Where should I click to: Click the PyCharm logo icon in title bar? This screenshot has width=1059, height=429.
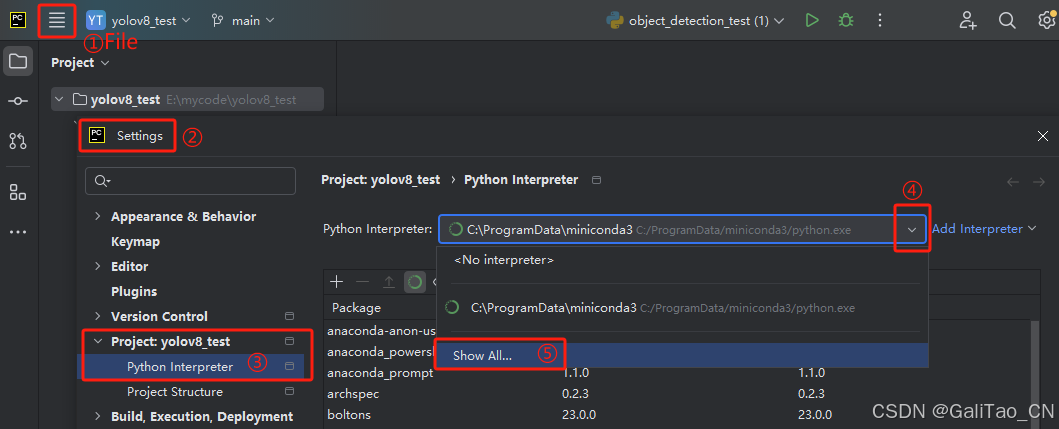(18, 20)
